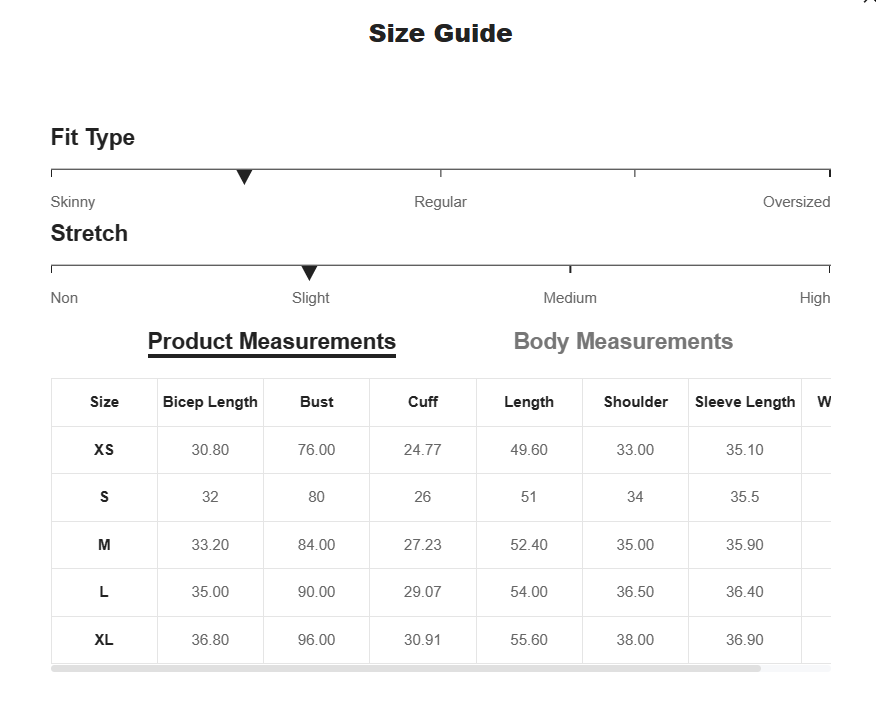The image size is (876, 721).
Task: Click the High label on Stretch scale
Action: point(815,298)
